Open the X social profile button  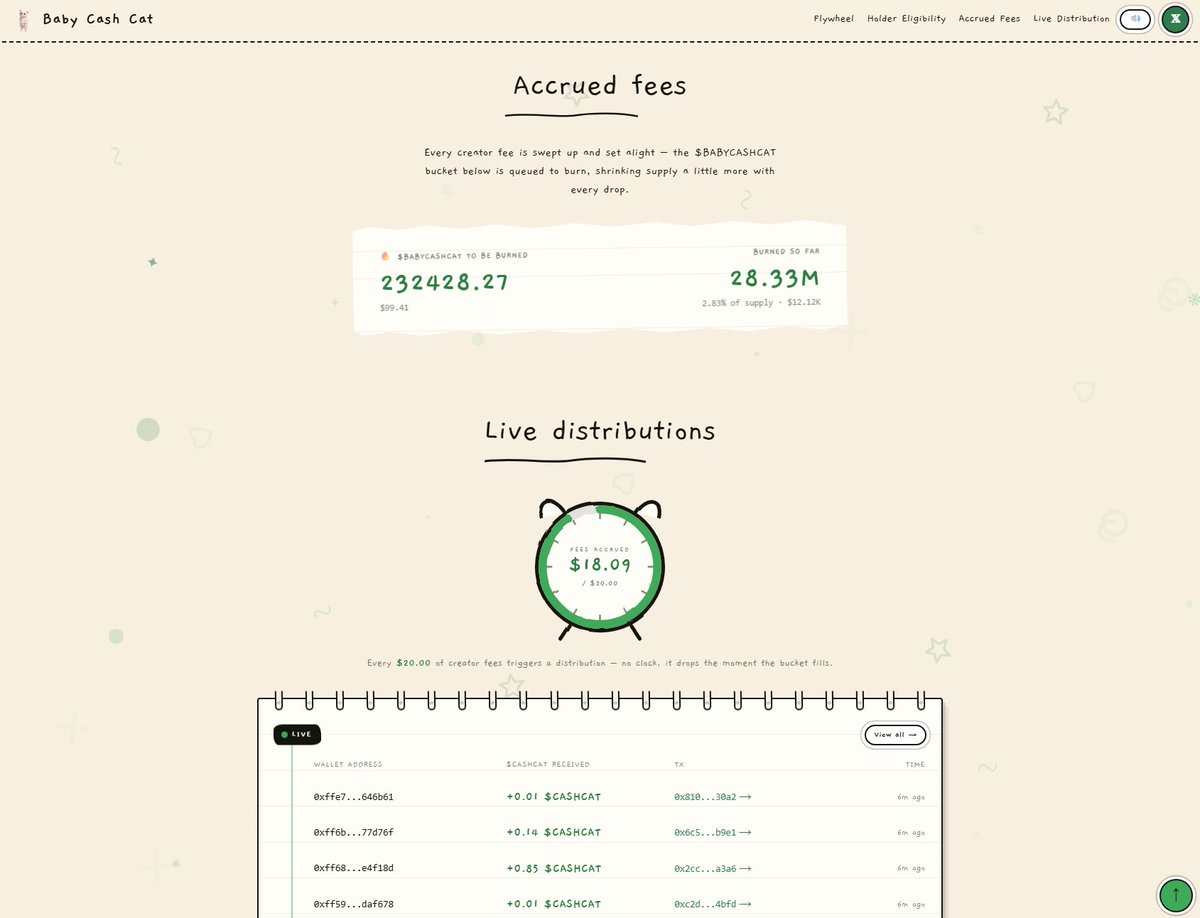(x=1175, y=19)
